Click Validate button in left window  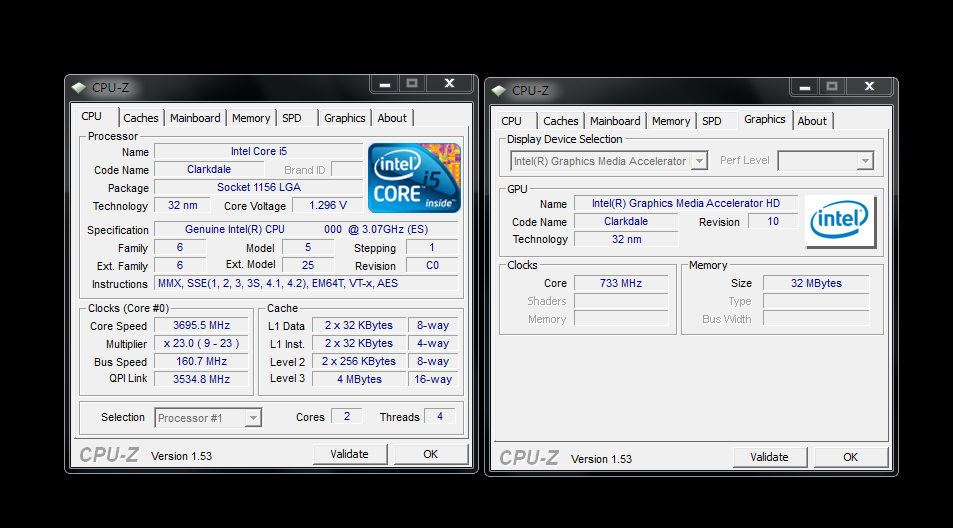point(349,454)
